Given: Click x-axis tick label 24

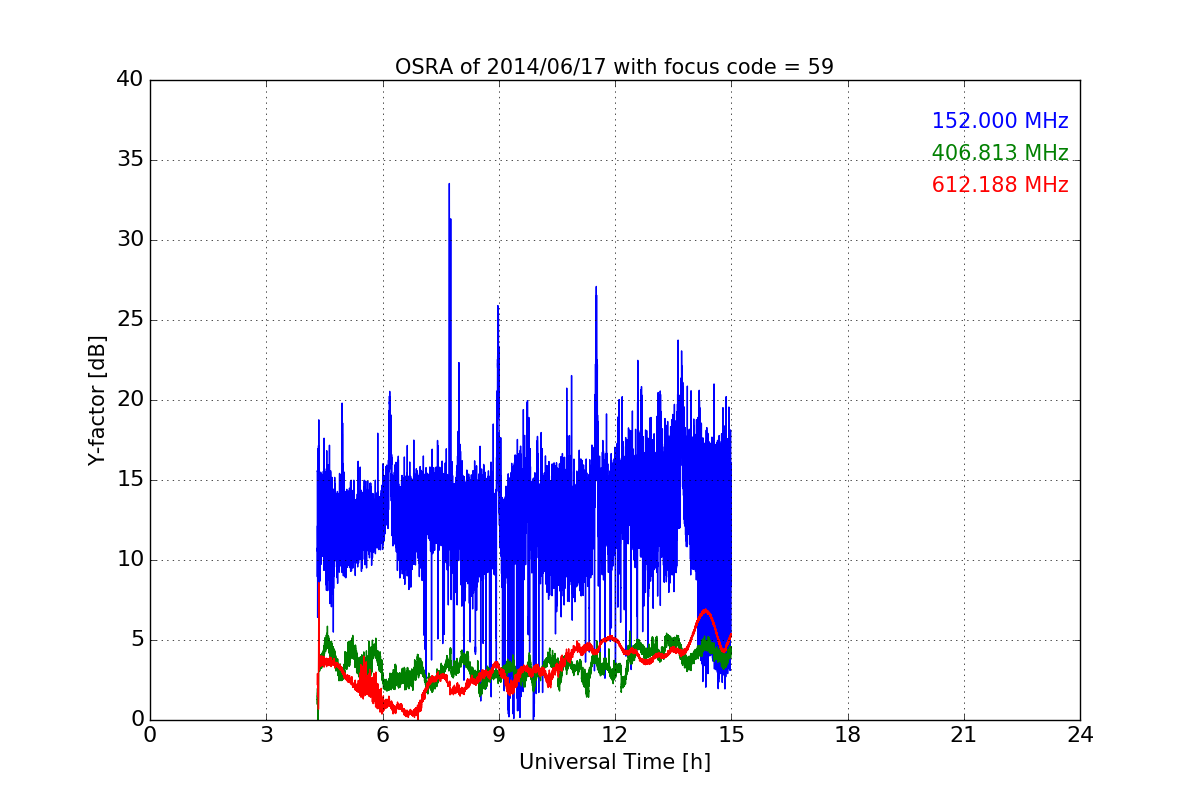Looking at the screenshot, I should 1080,735.
